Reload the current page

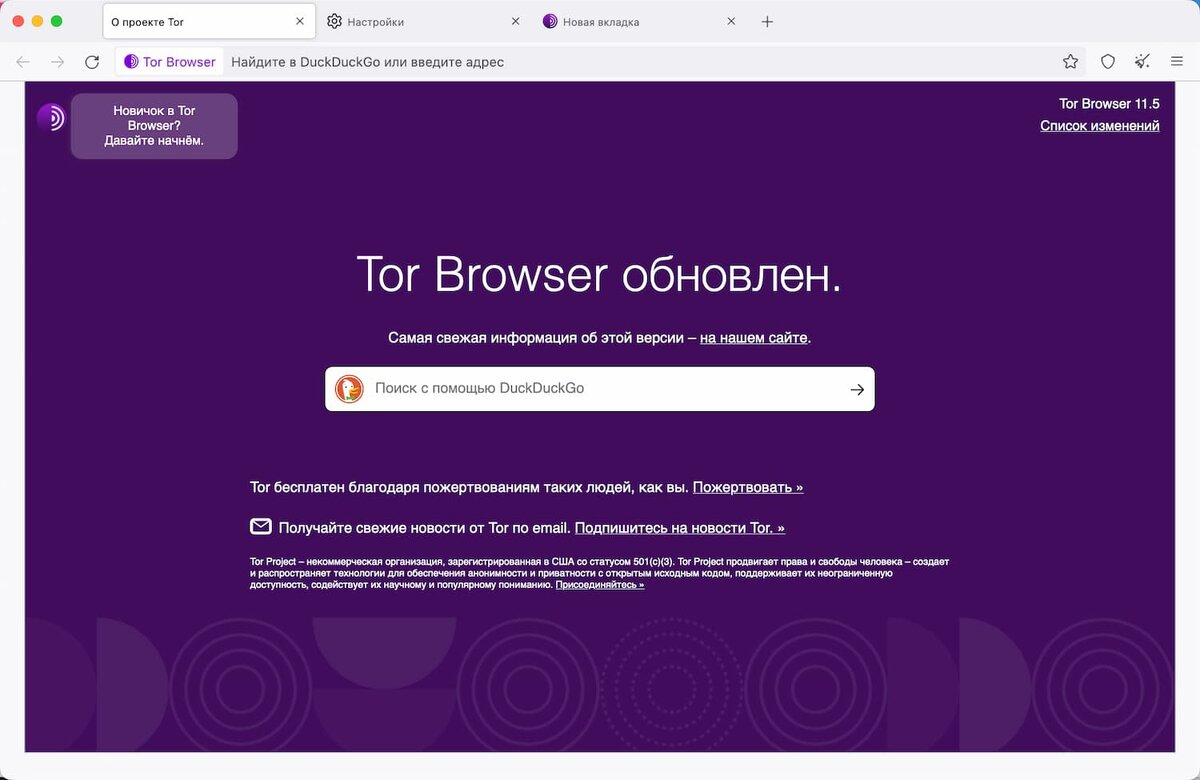(x=92, y=62)
